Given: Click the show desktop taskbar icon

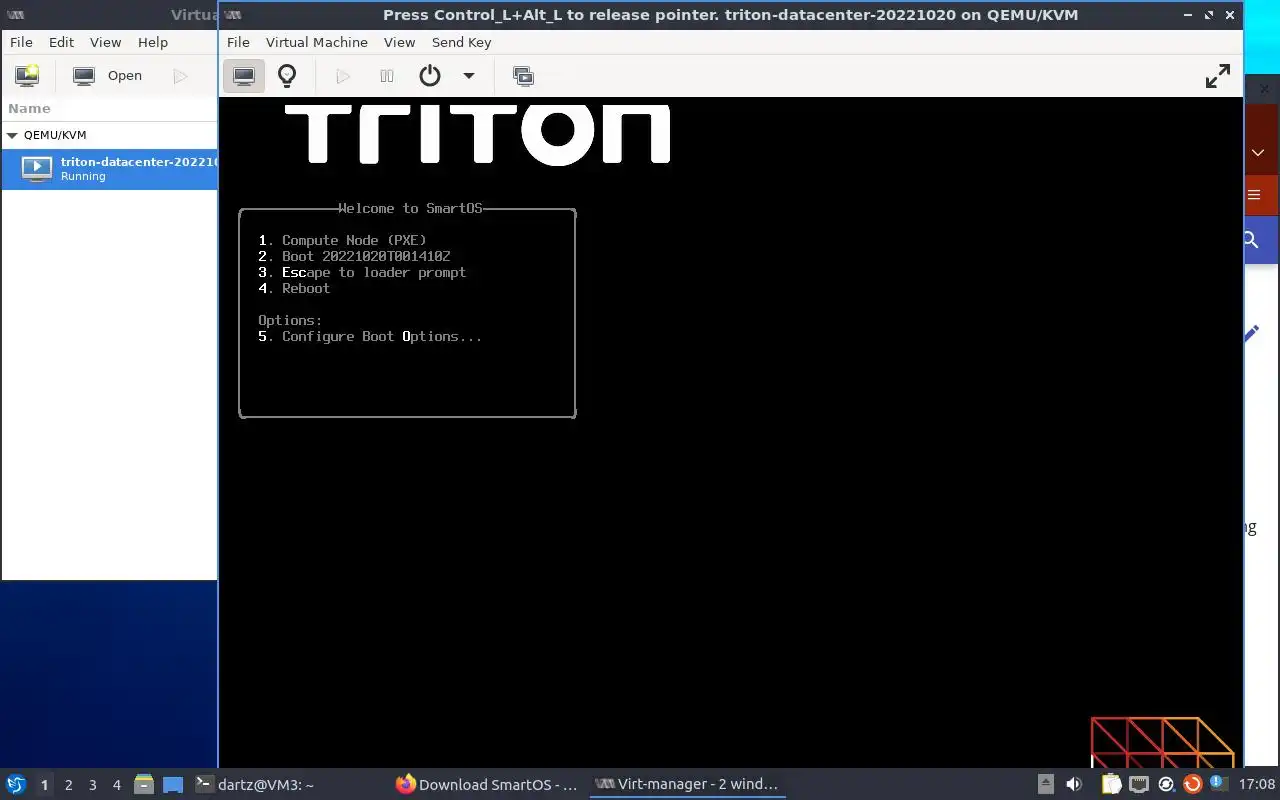Looking at the screenshot, I should click(173, 785).
